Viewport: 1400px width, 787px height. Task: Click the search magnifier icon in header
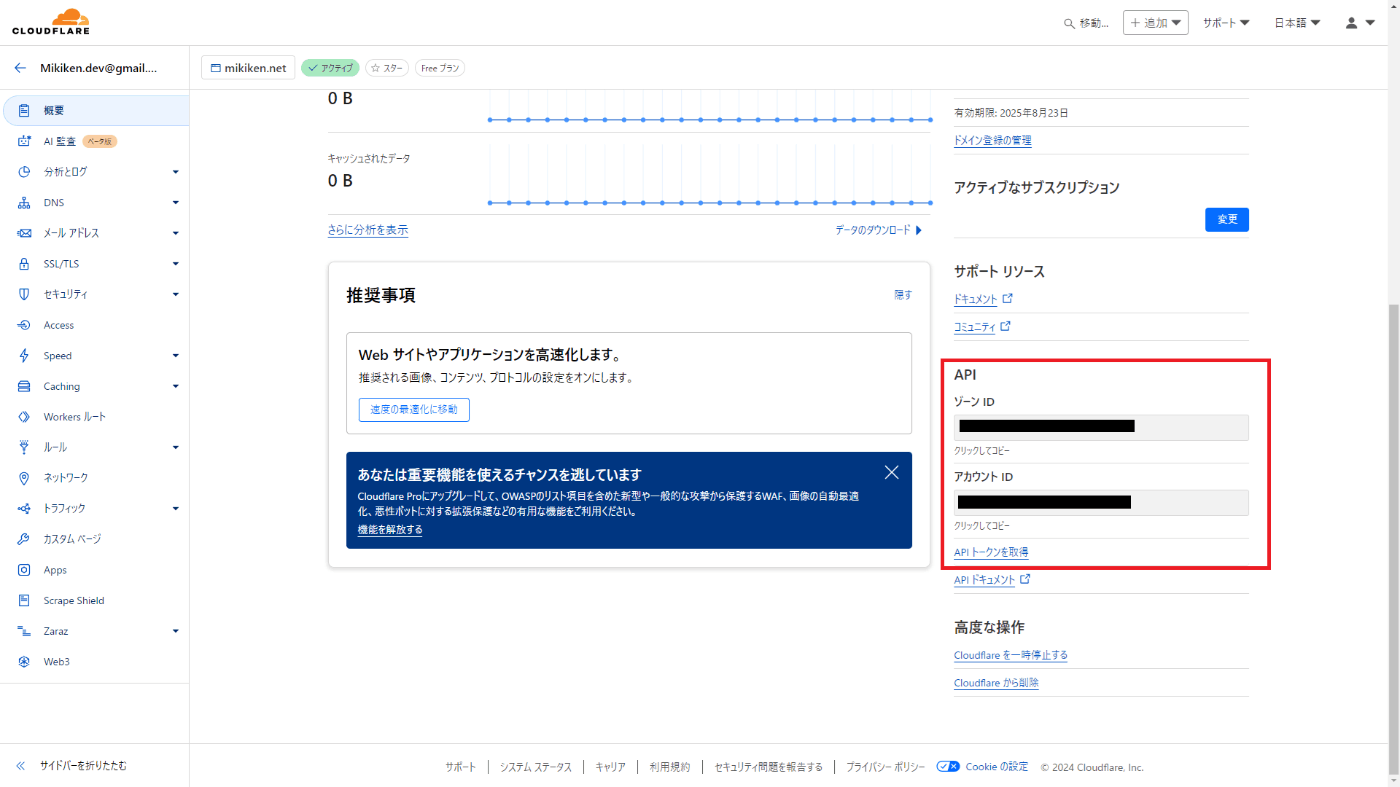click(x=1069, y=23)
